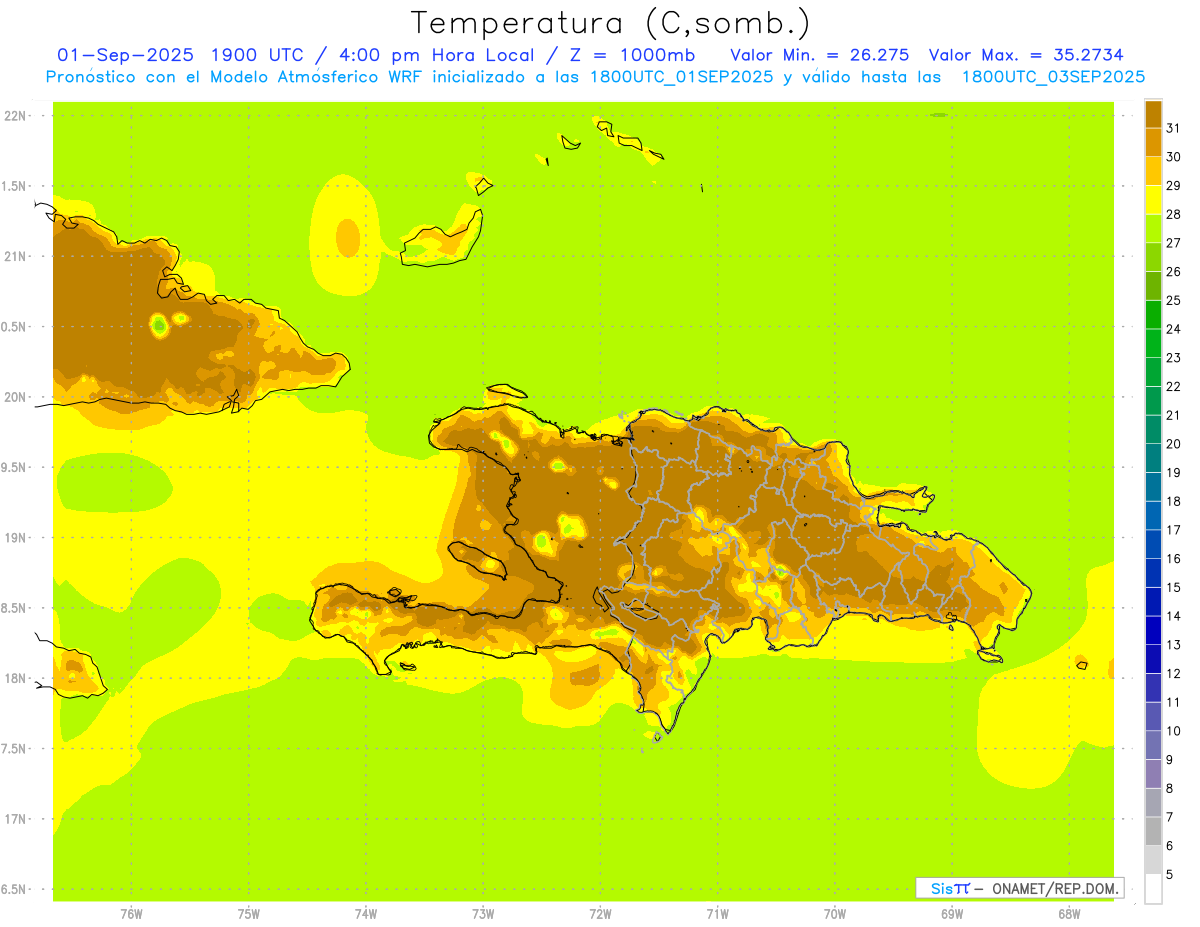
Task: Click the 'Temperatura (C,somb.)' map title
Action: (x=611, y=23)
